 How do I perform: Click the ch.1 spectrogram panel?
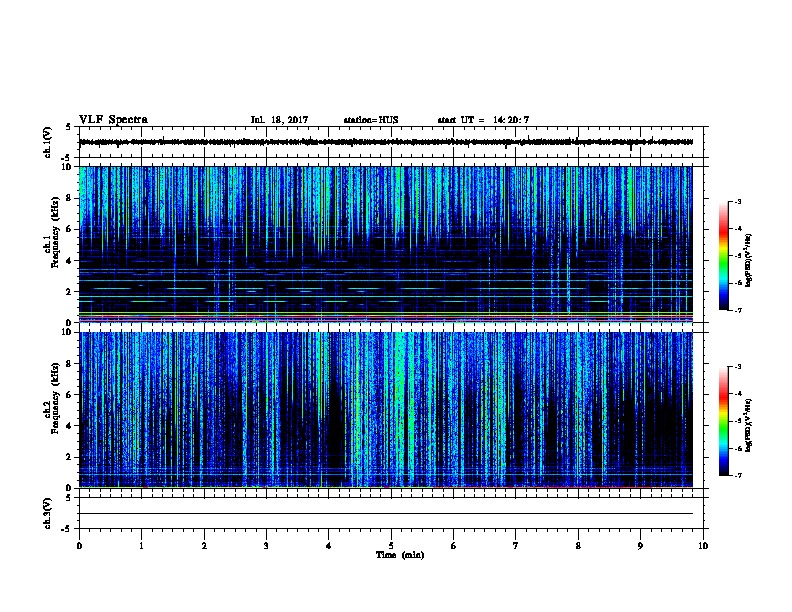click(x=386, y=244)
